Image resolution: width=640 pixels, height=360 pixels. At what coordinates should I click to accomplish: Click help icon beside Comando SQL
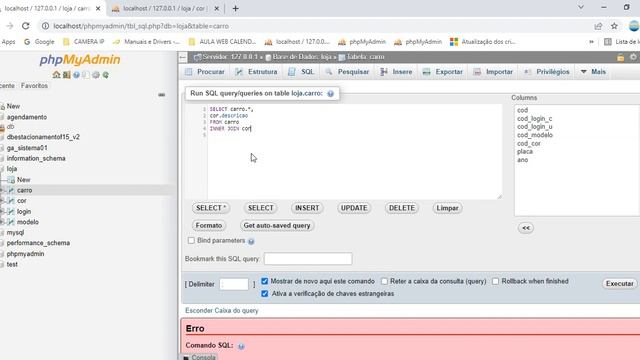[241, 346]
